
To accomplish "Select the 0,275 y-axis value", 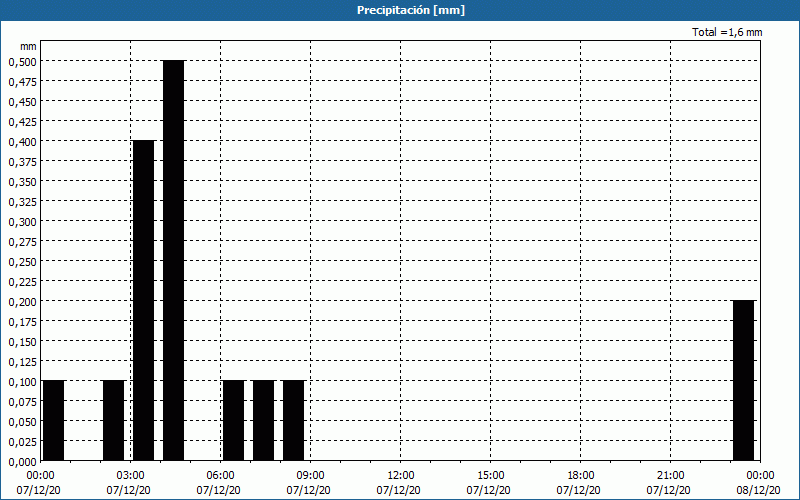I will 22,242.
